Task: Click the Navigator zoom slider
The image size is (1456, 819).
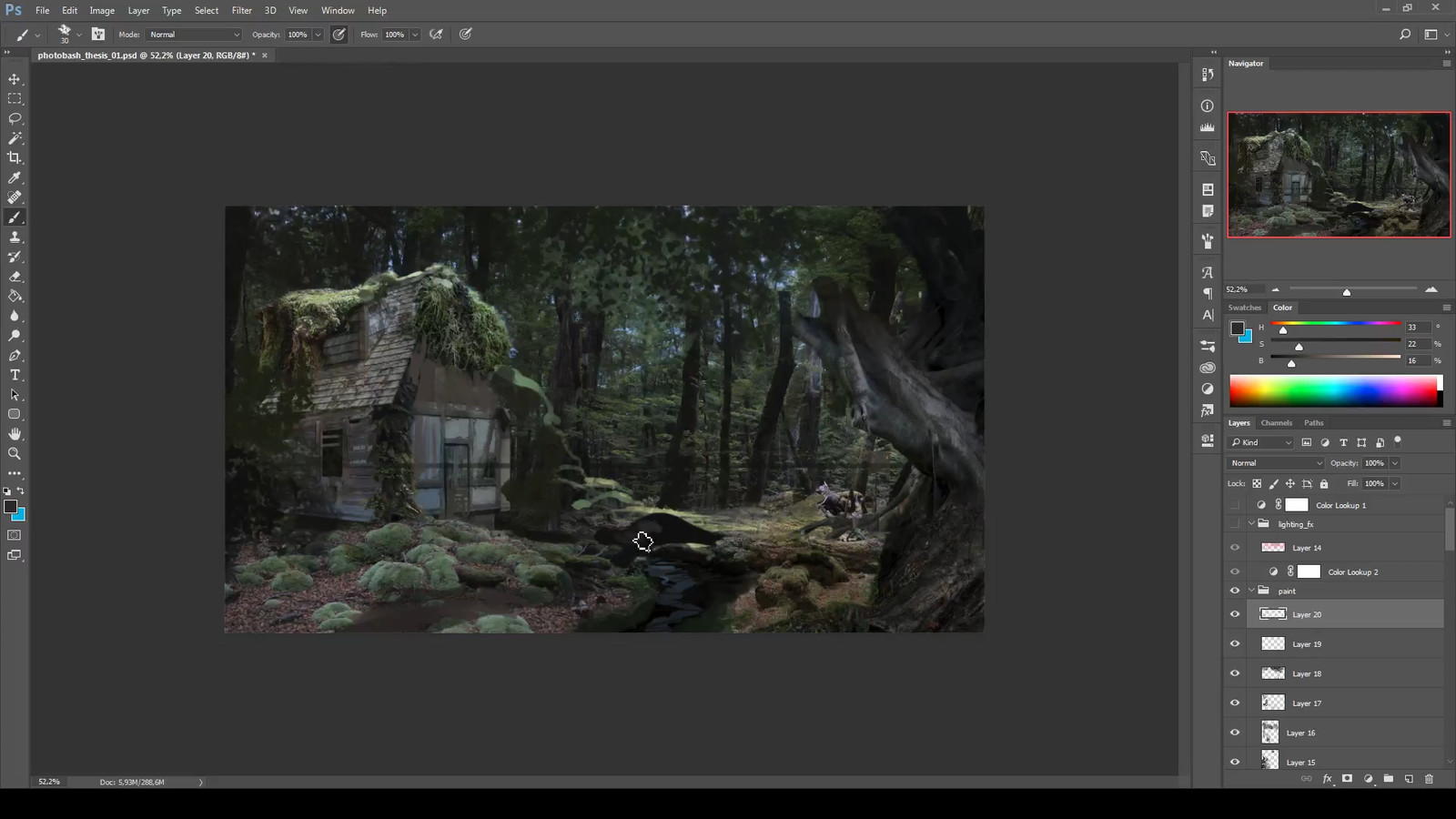Action: 1353,289
